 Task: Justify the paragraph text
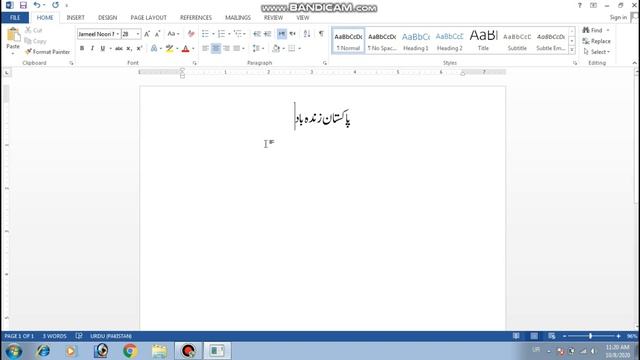[236, 49]
